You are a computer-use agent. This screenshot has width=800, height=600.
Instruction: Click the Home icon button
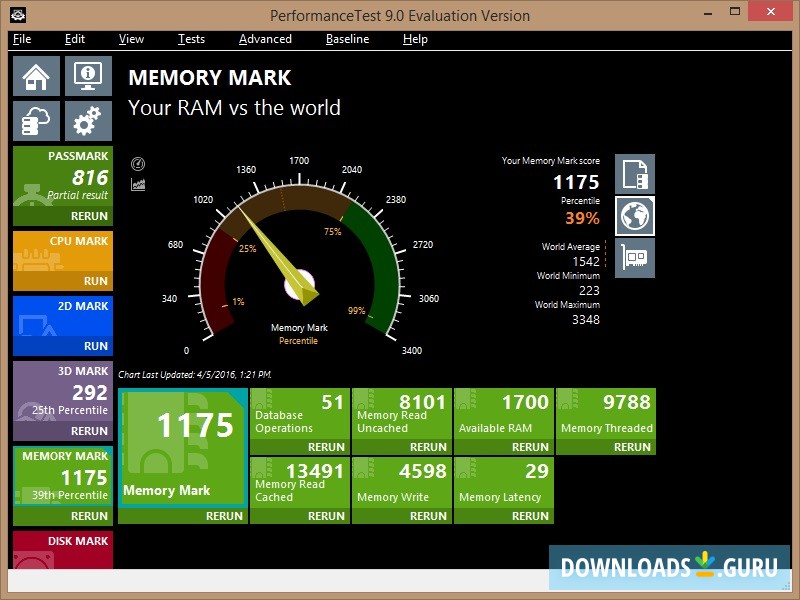click(36, 76)
